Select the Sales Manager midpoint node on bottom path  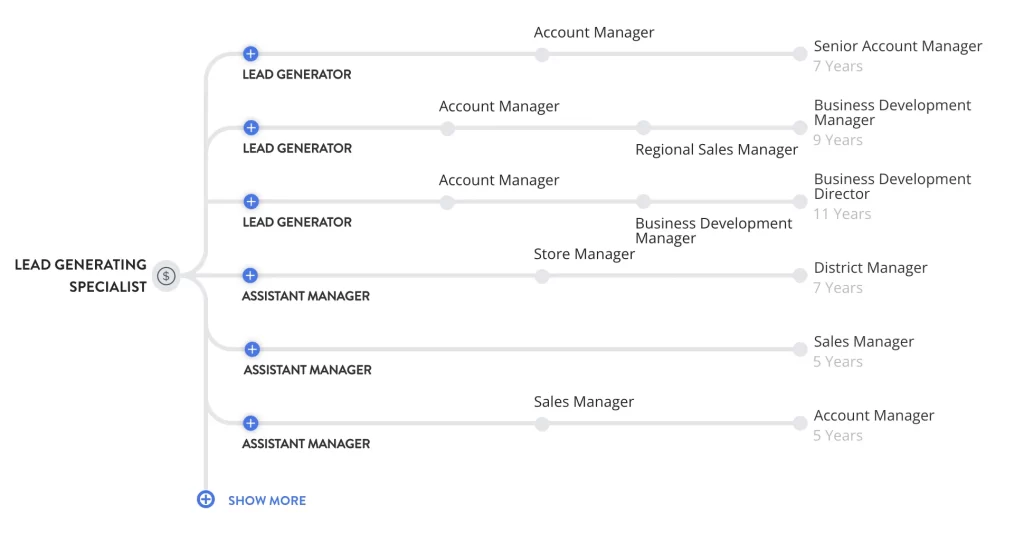tap(541, 424)
